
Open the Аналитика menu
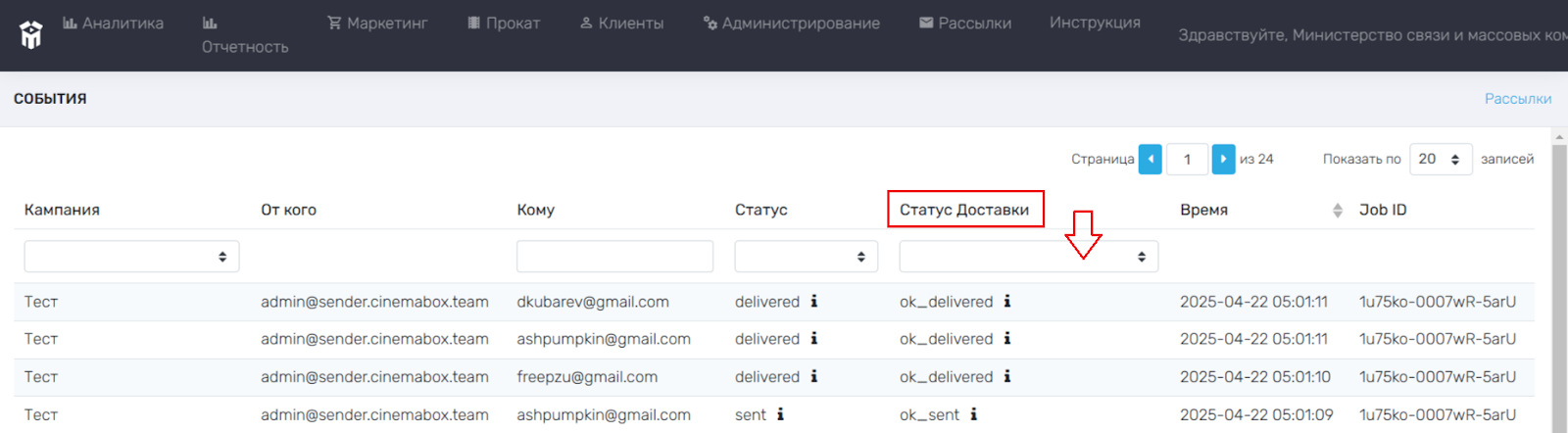click(x=113, y=23)
